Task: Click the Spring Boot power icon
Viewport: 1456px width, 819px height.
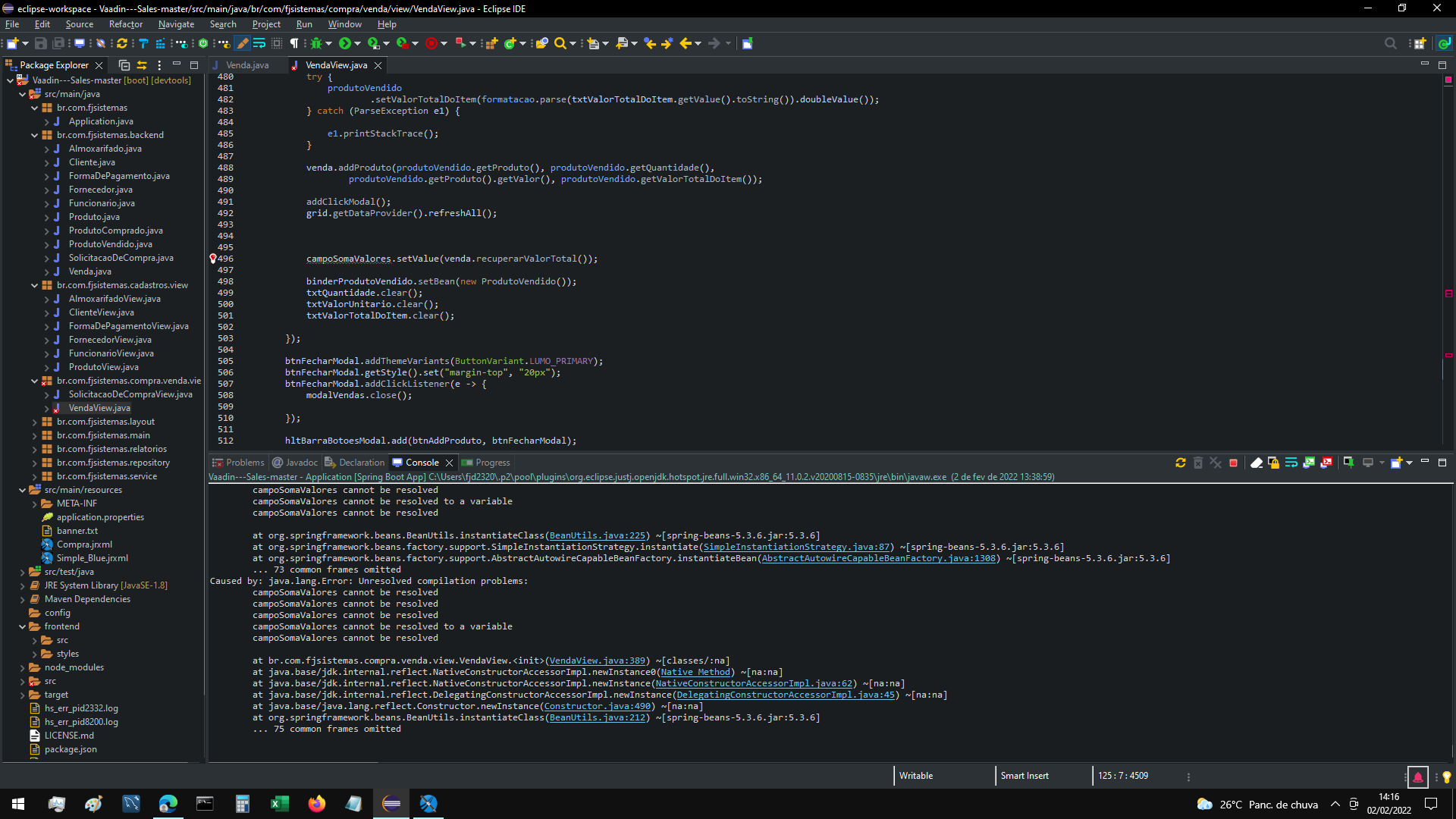Action: pyautogui.click(x=203, y=43)
